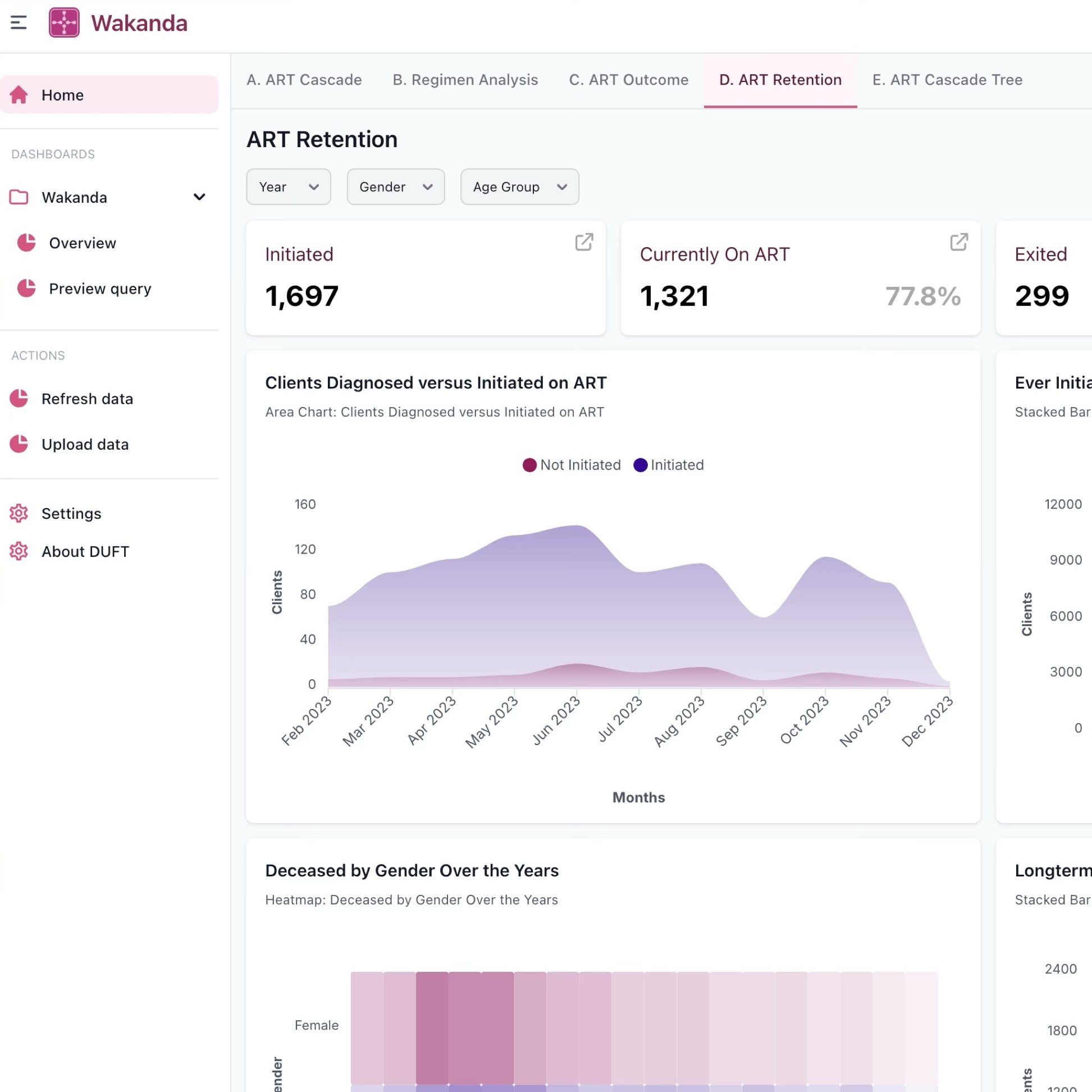
Task: Go to Home in sidebar
Action: [109, 95]
